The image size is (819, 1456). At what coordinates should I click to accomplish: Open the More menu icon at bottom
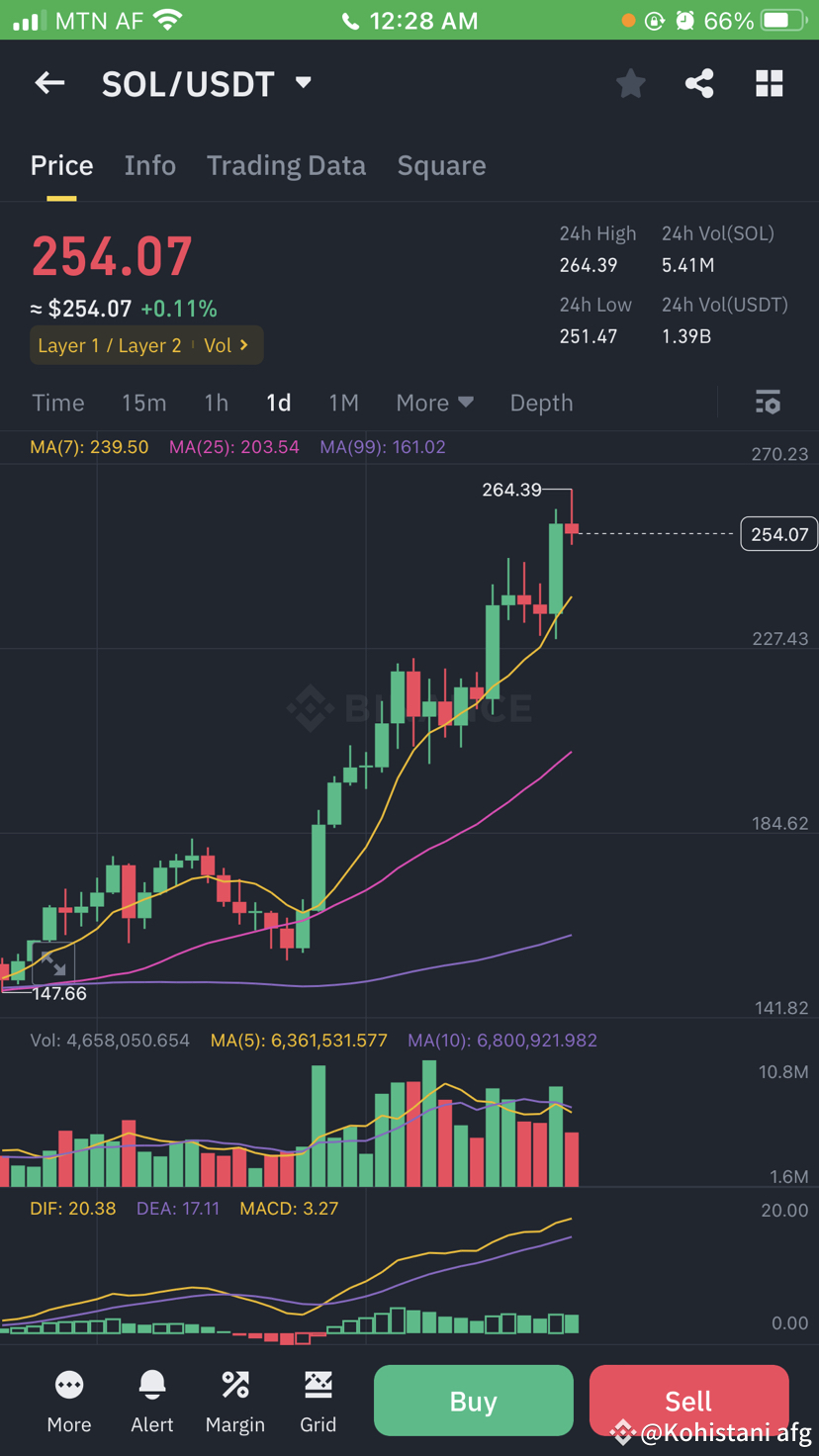69,1402
